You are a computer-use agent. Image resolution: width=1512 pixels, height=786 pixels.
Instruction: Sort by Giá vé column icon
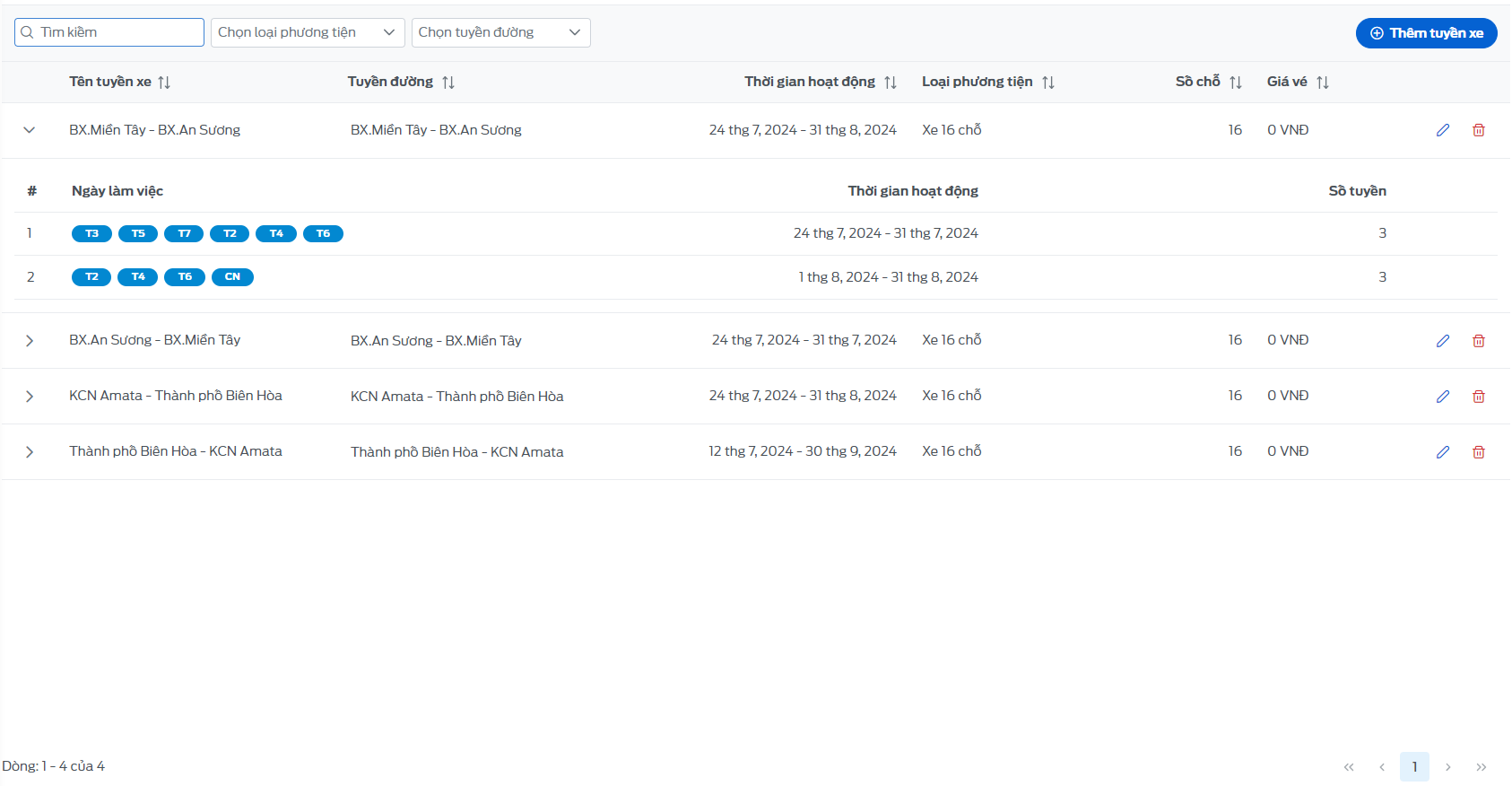(x=1323, y=83)
